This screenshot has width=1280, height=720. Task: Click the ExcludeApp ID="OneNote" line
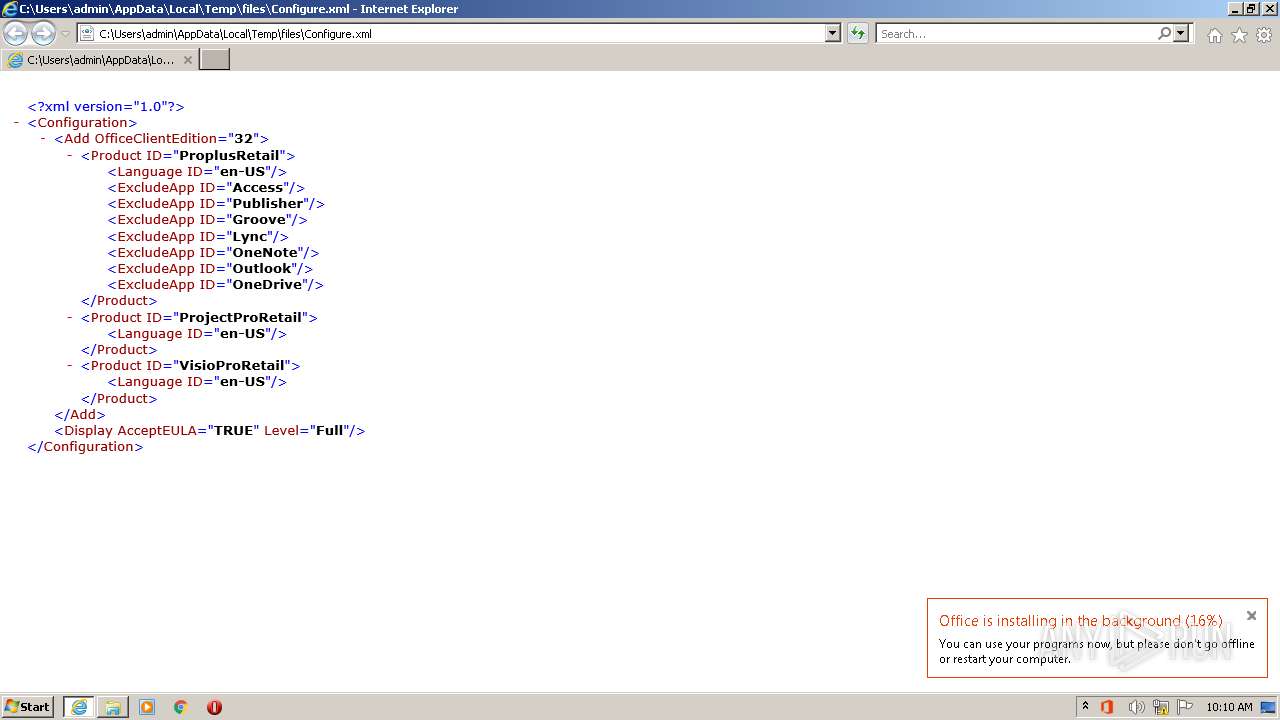click(214, 252)
